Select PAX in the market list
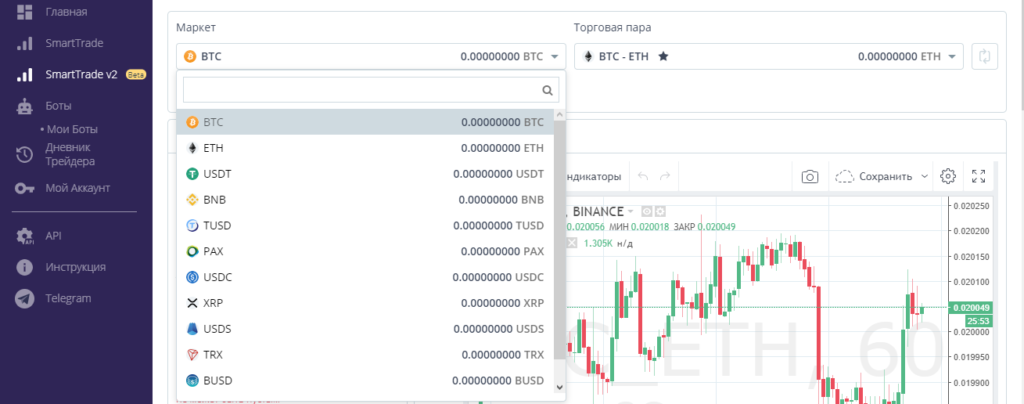Image resolution: width=1024 pixels, height=404 pixels. click(x=365, y=251)
